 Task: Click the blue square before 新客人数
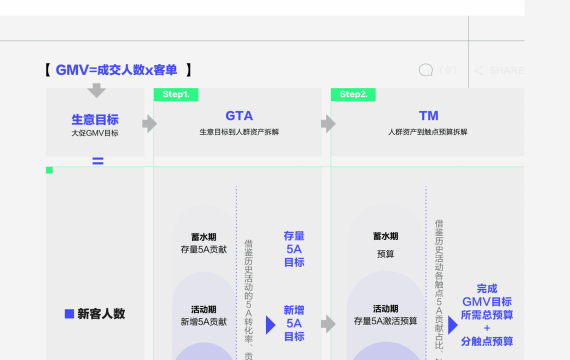[69, 313]
